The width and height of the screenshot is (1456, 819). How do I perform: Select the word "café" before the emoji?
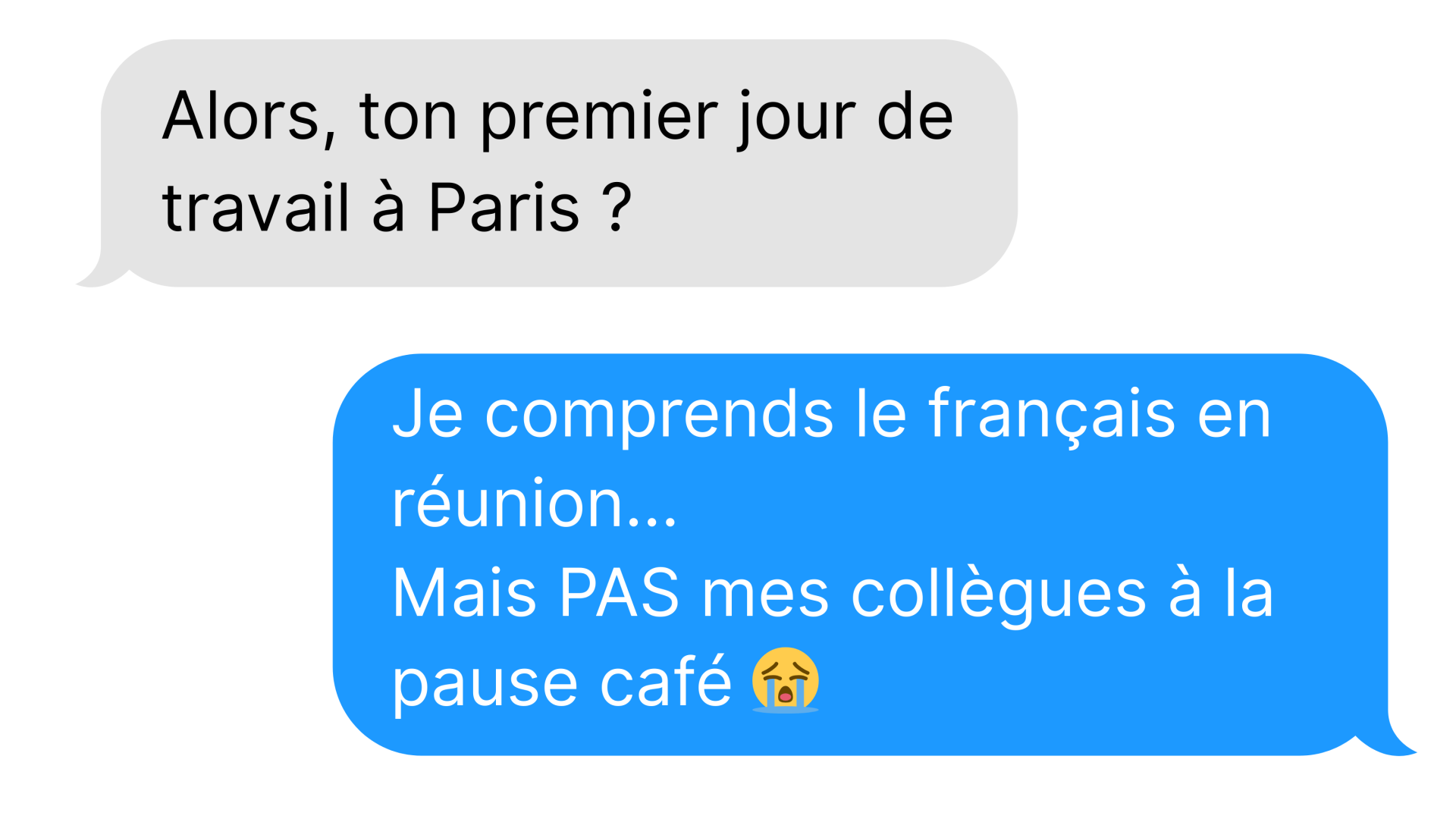(666, 680)
